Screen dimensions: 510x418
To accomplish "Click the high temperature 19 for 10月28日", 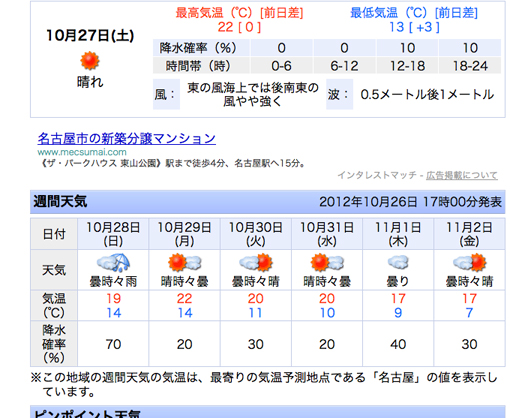I will 113,298.
